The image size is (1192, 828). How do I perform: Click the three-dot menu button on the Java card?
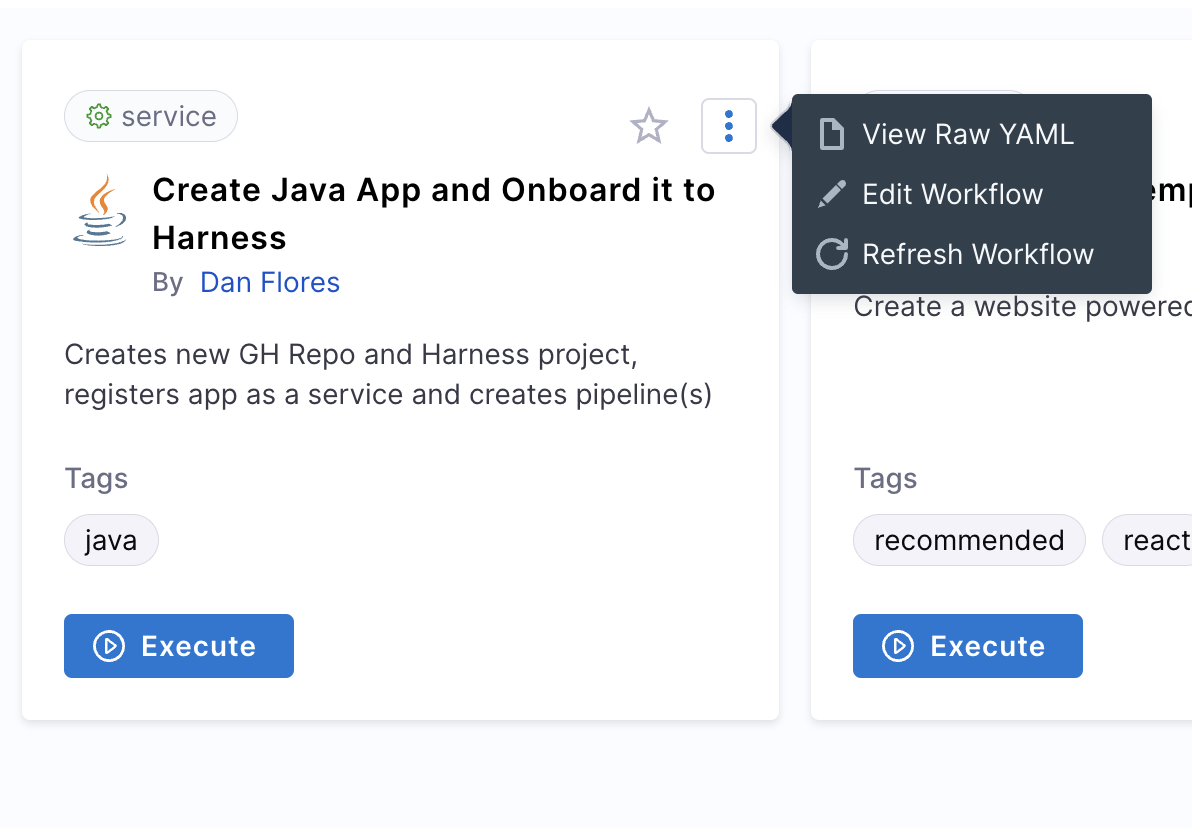729,126
